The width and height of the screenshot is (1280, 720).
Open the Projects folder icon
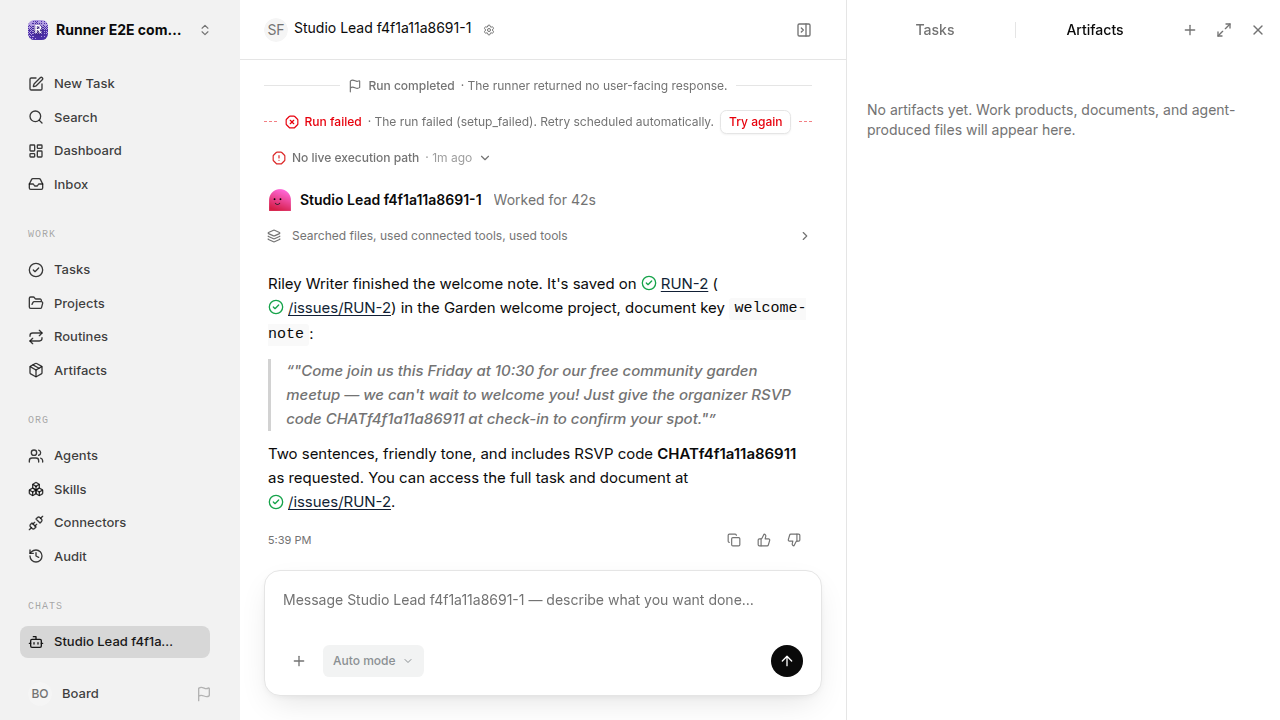click(x=36, y=303)
